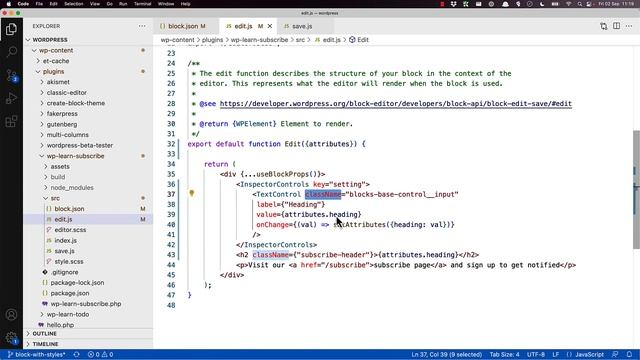640x360 pixels.
Task: Collapse the plugins folder
Action: (88, 71)
